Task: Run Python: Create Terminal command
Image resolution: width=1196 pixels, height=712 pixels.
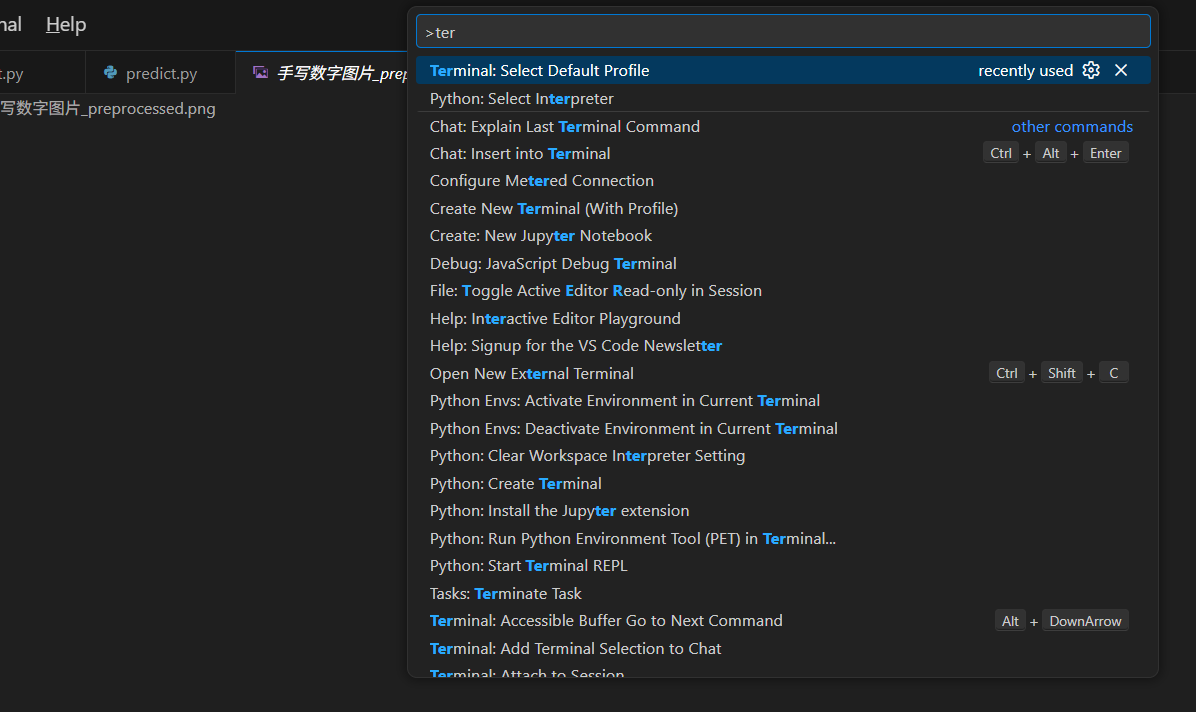Action: point(783,483)
